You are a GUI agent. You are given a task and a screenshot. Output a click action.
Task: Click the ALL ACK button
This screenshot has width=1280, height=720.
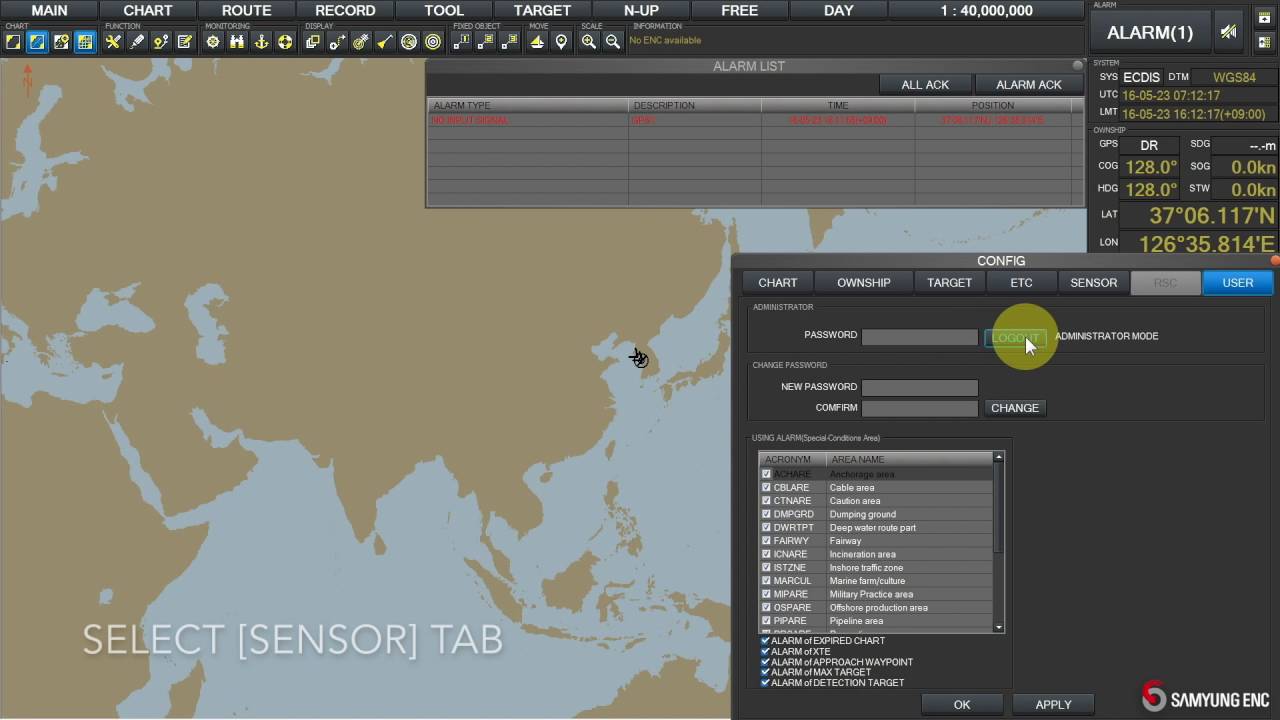click(x=925, y=85)
